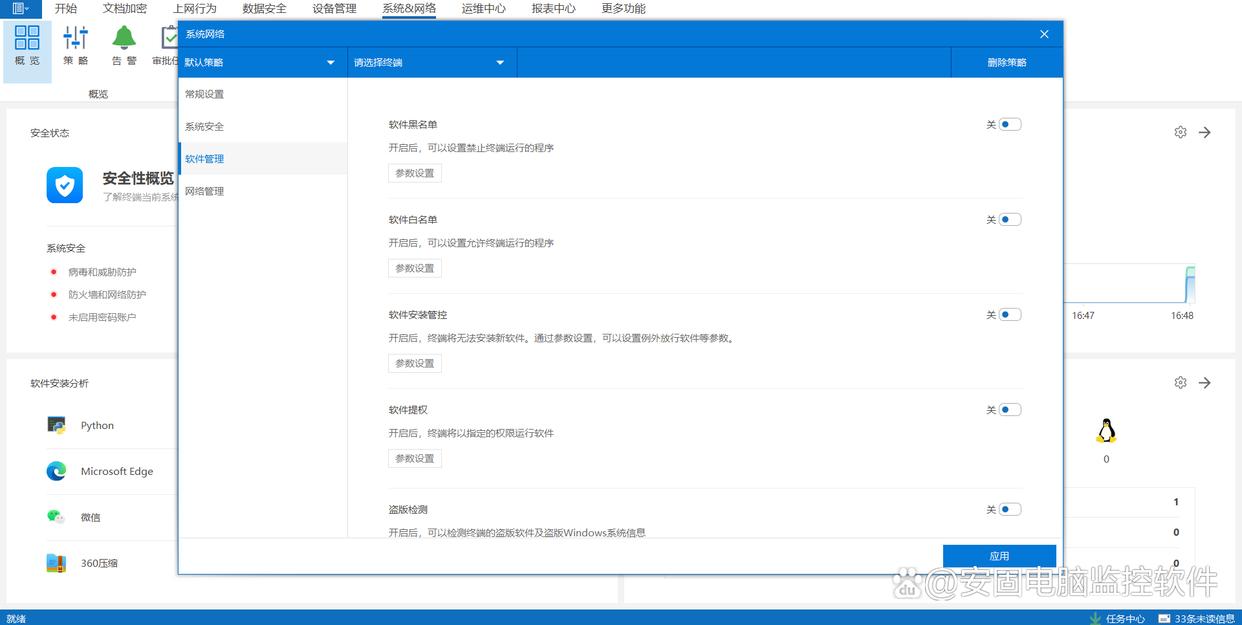Image resolution: width=1242 pixels, height=625 pixels.
Task: Click the Python icon in software list
Action: [x=56, y=425]
